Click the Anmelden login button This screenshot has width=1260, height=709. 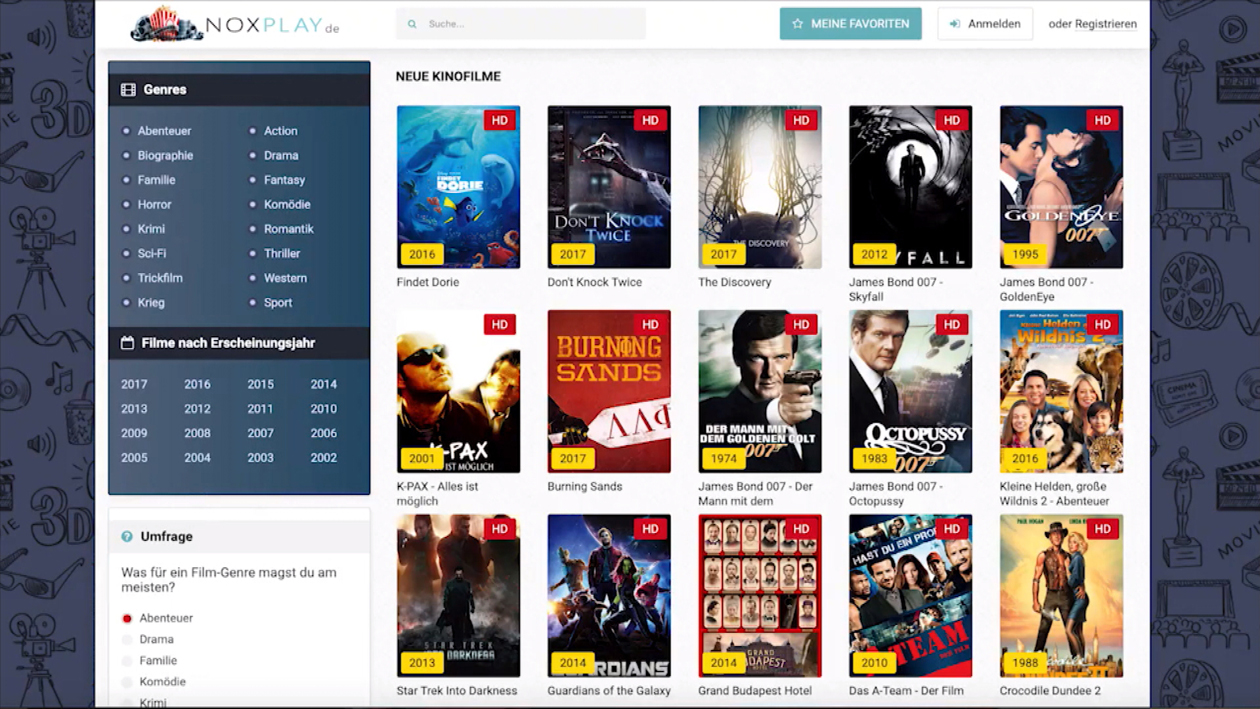point(985,24)
